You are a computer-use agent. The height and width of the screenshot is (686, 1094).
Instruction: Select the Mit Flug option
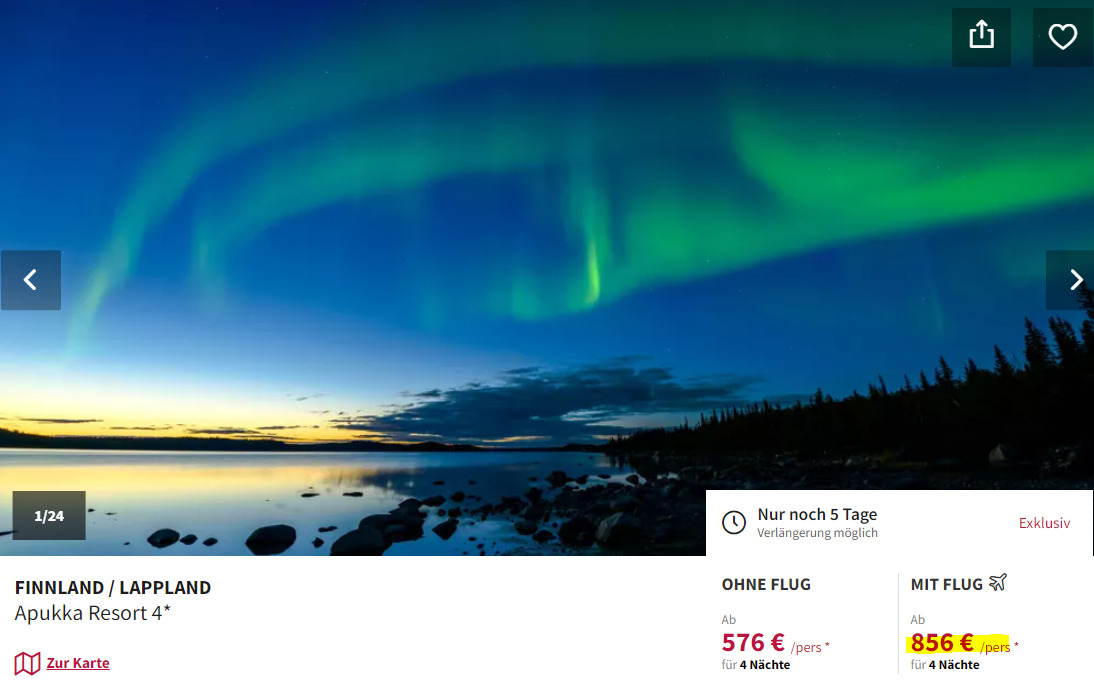point(946,584)
